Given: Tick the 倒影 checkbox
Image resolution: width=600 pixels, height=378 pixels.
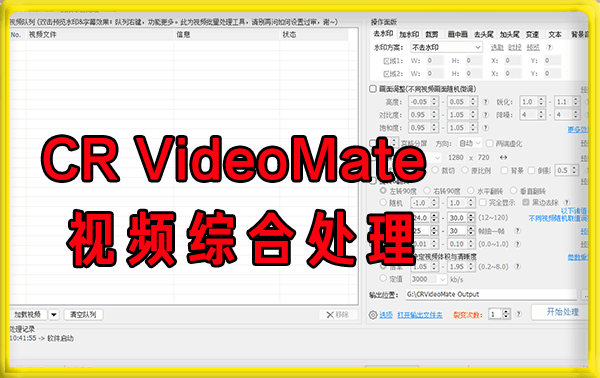Looking at the screenshot, I should (531, 170).
